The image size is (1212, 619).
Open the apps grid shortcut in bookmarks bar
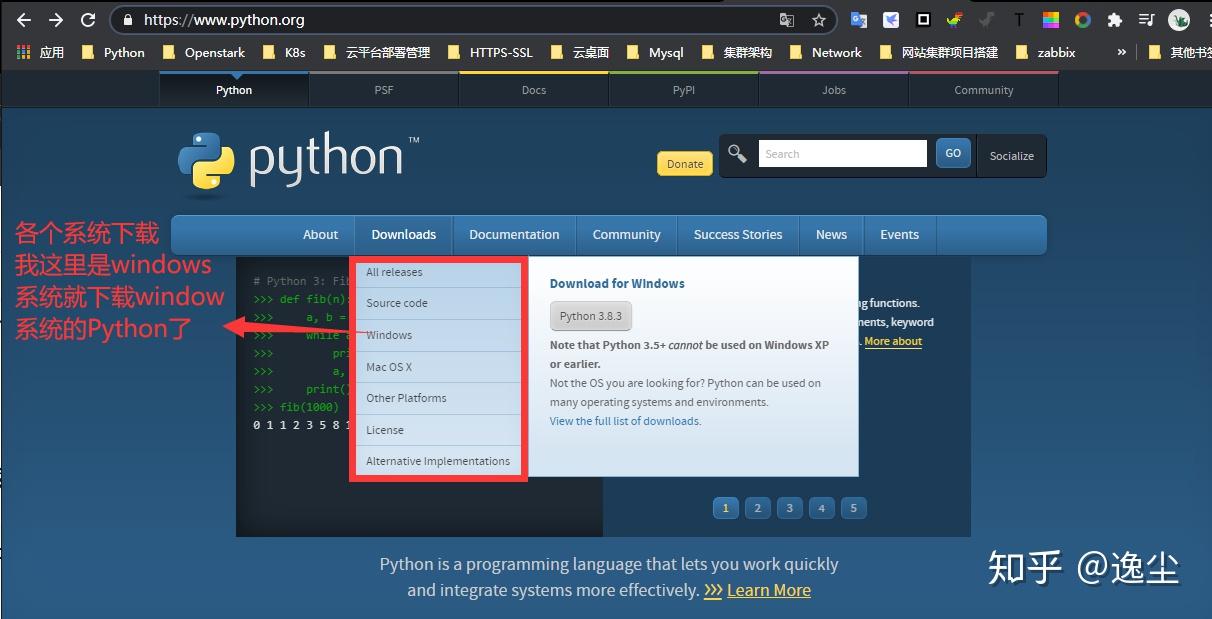pos(24,52)
